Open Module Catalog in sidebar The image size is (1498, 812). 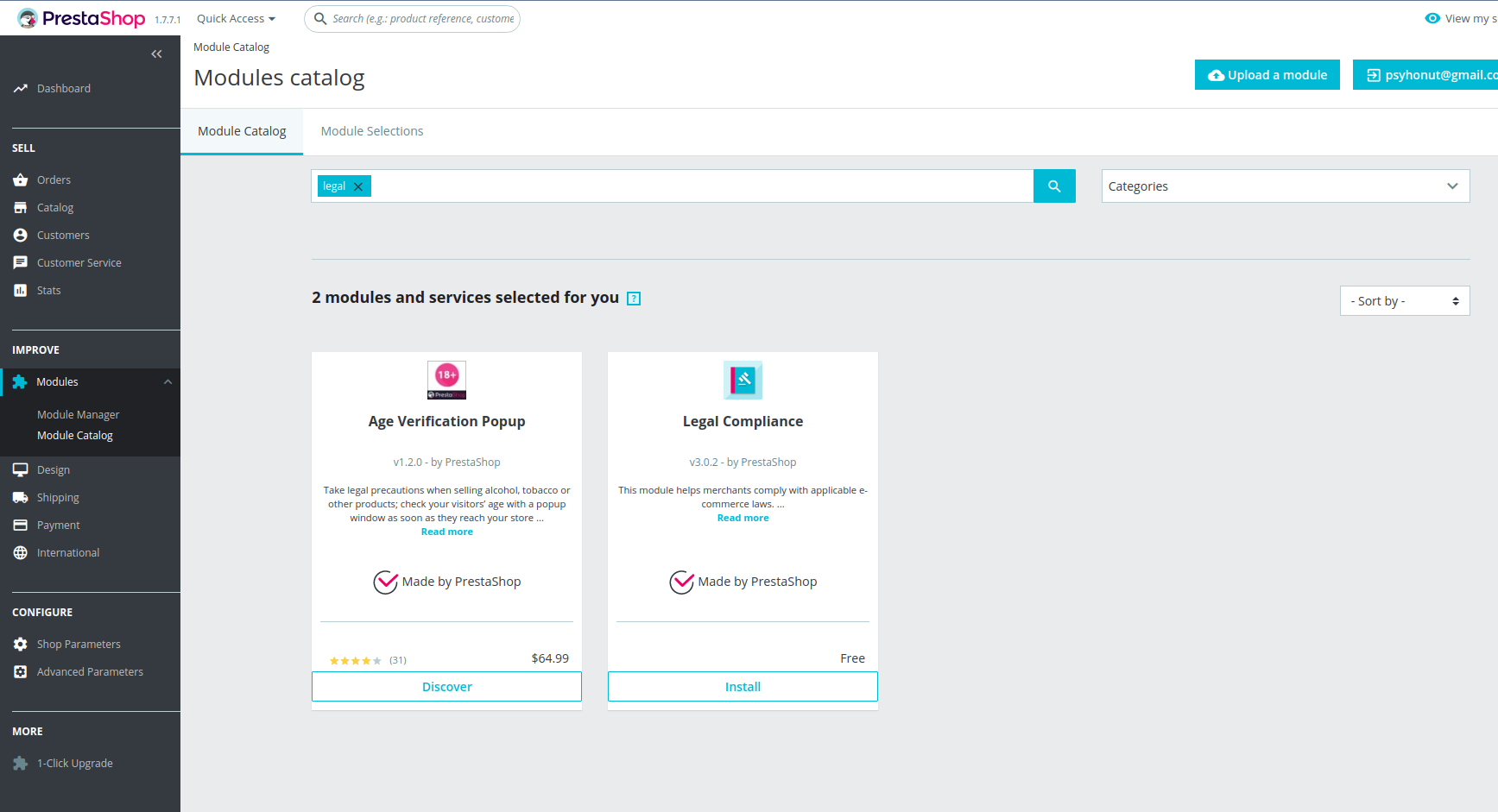click(x=75, y=436)
